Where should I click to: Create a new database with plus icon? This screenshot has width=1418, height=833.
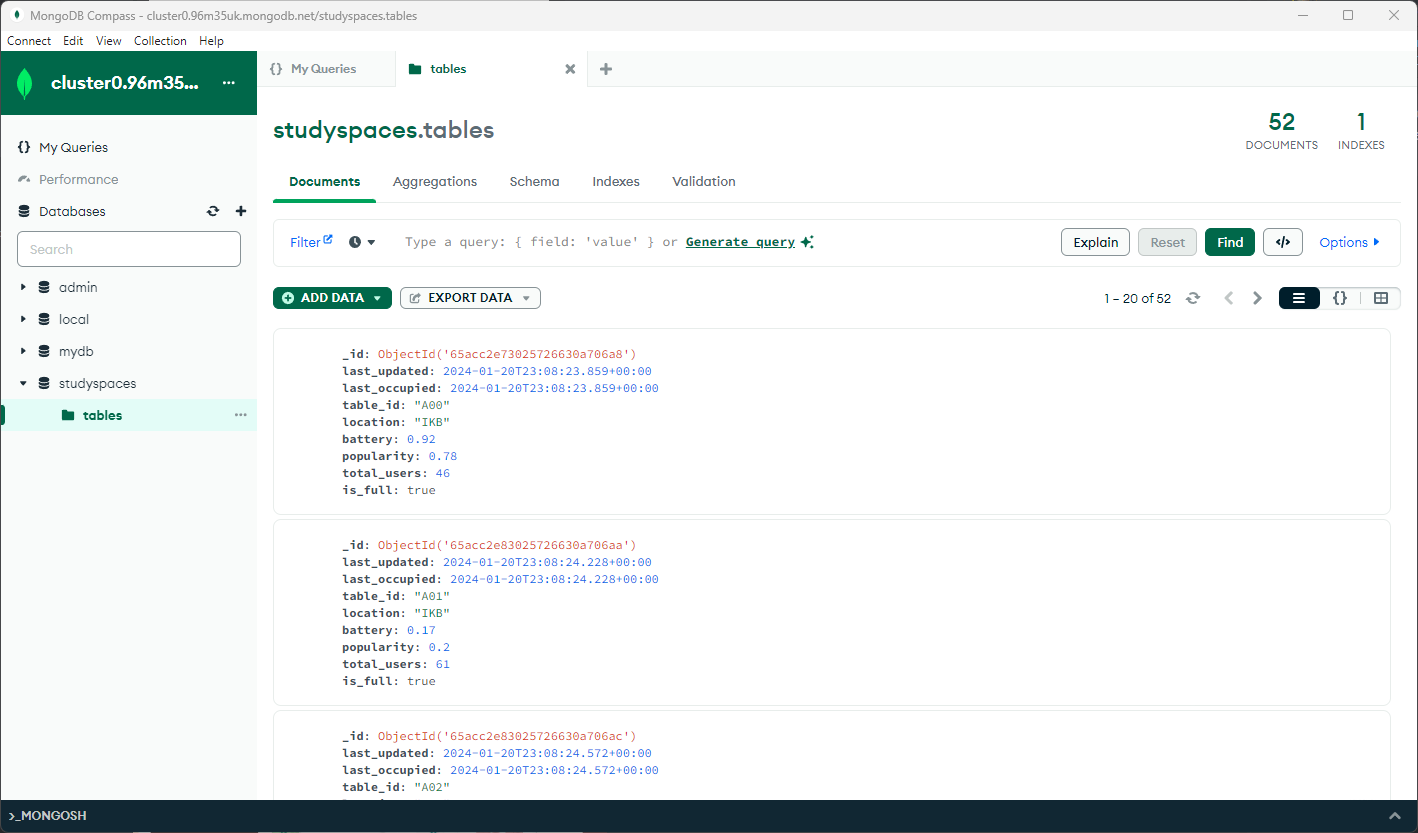point(241,211)
